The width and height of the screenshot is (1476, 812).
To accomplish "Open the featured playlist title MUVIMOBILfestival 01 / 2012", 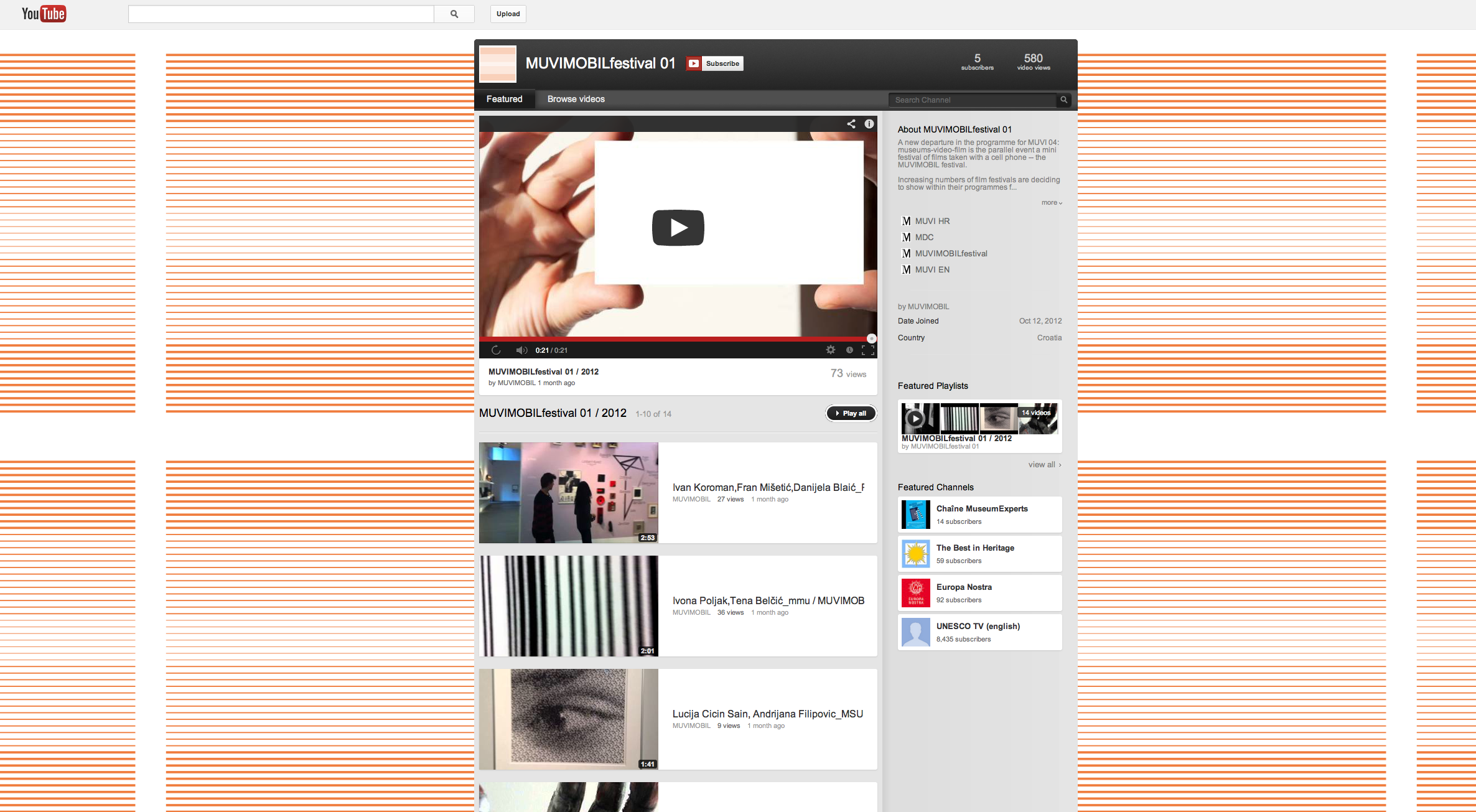I will [956, 438].
